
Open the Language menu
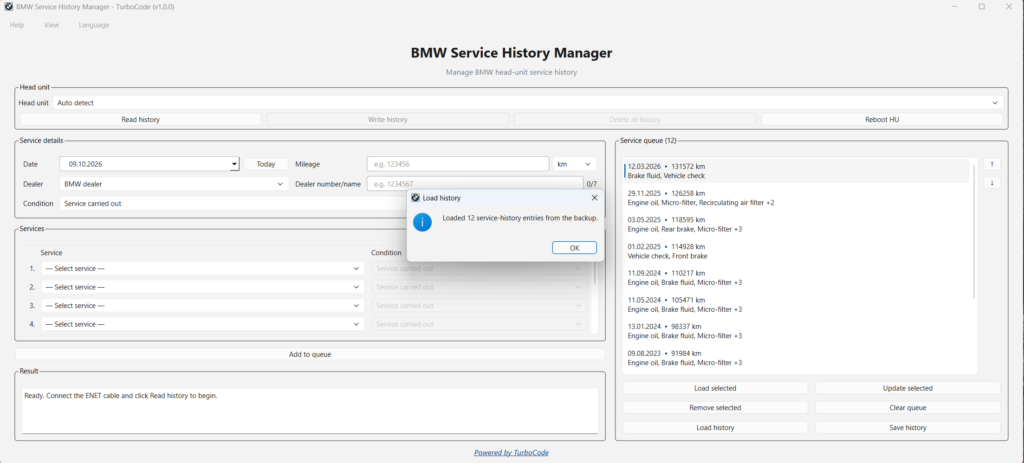pos(94,25)
